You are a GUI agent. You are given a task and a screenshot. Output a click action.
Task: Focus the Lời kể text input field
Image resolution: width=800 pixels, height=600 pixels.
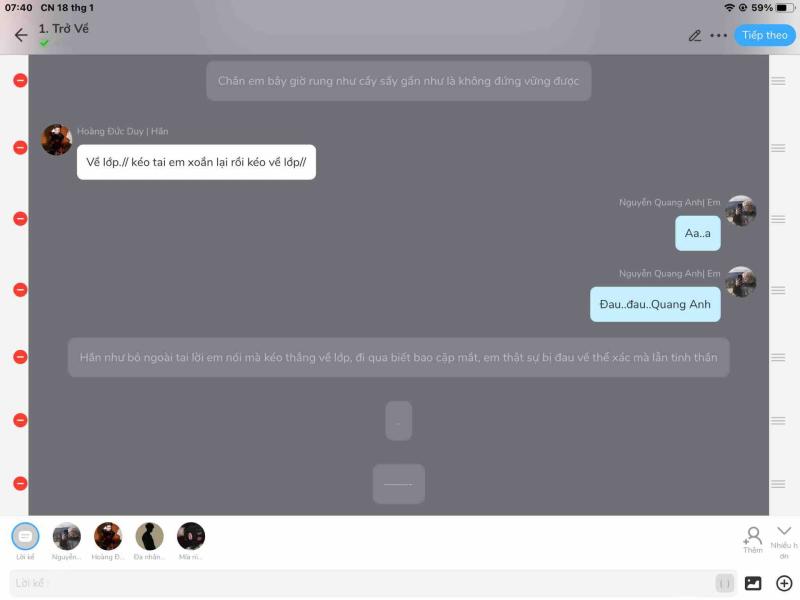(373, 583)
